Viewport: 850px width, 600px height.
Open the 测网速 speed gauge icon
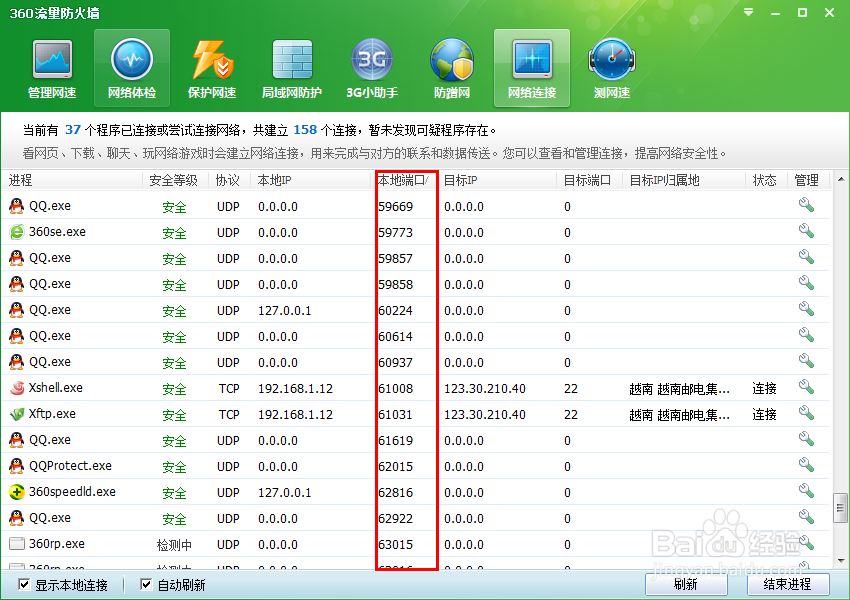click(611, 69)
